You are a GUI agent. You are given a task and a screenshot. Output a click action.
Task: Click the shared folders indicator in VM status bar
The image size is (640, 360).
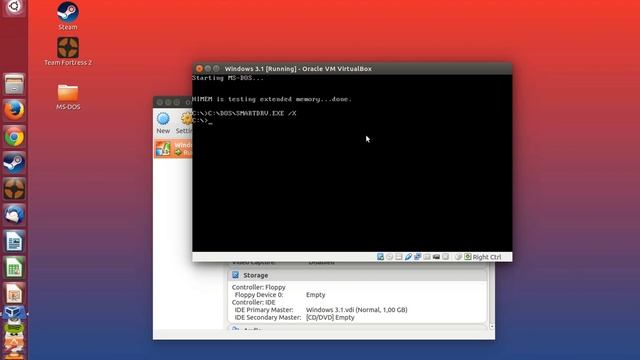pyautogui.click(x=427, y=257)
